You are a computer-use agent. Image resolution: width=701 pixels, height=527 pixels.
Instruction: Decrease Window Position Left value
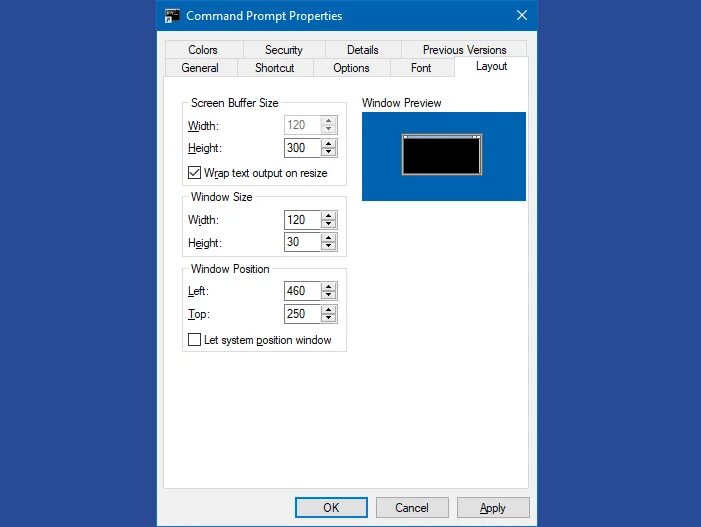[329, 295]
